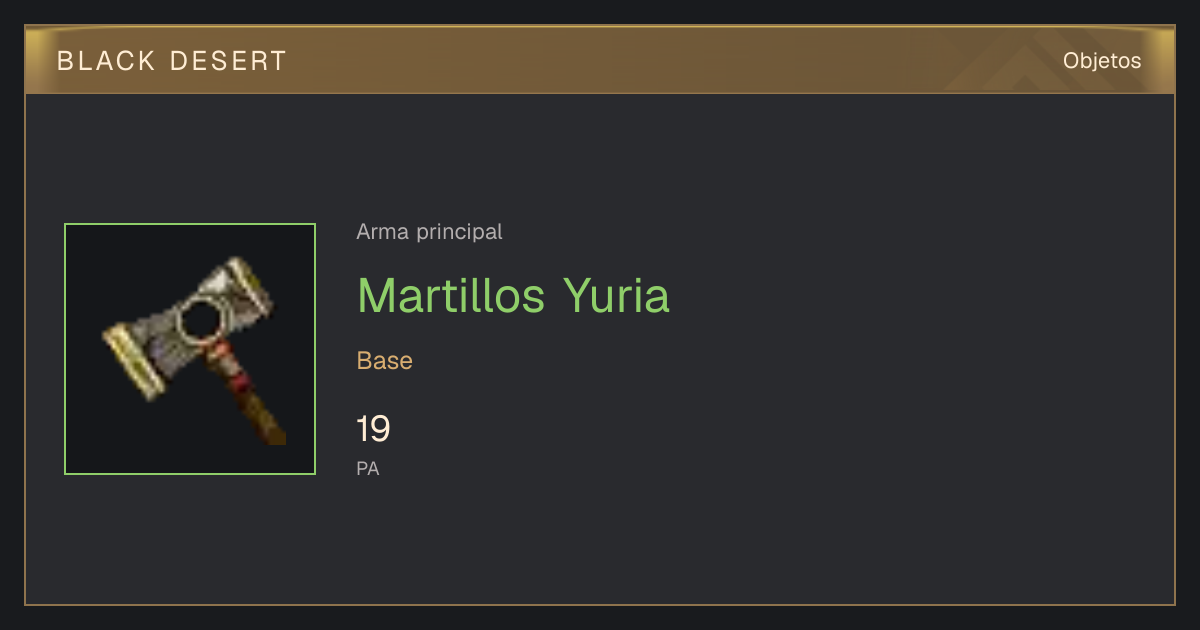Screen dimensions: 1200x630
Task: Select the green-bordered item thumbnail frame
Action: [x=190, y=349]
